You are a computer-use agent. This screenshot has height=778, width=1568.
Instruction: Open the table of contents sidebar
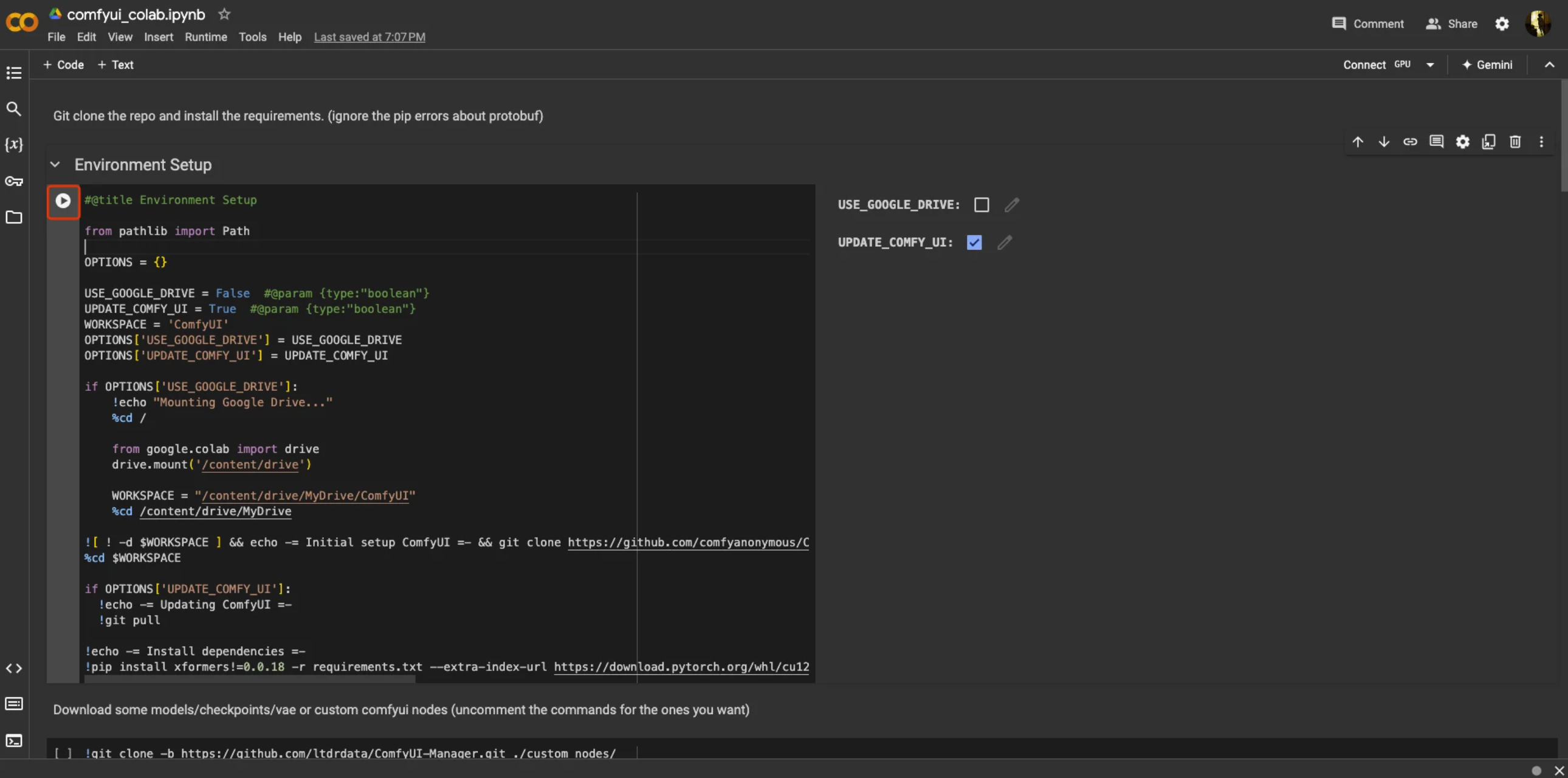coord(13,73)
